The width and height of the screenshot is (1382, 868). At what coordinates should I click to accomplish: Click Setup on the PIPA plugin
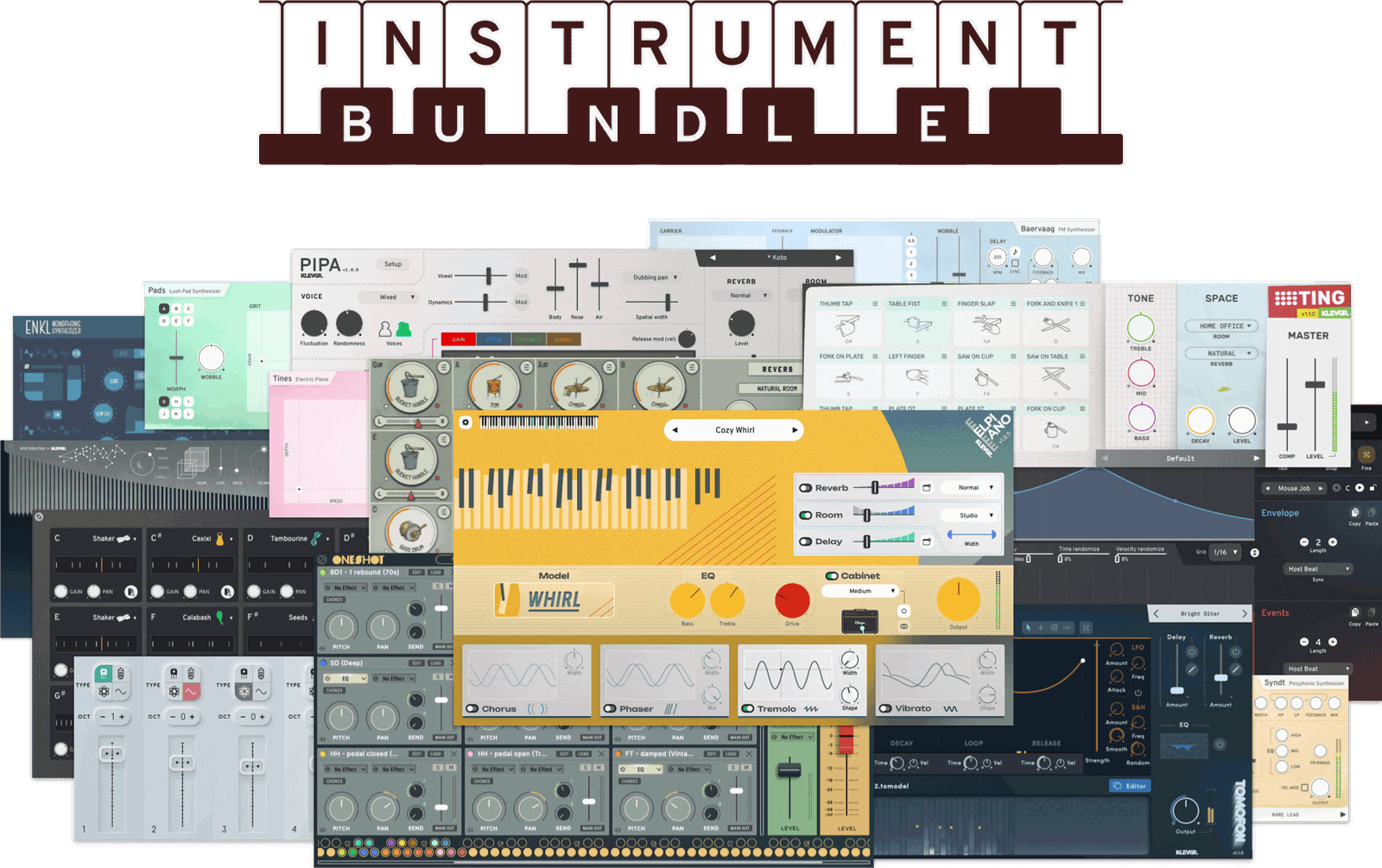click(x=394, y=263)
